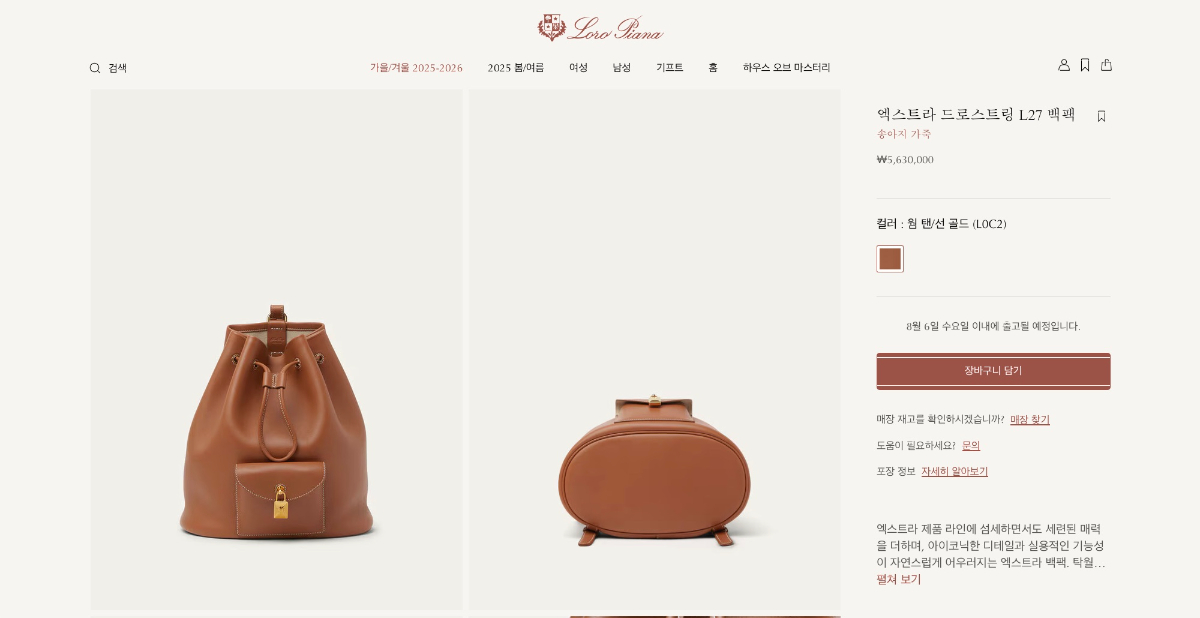
Task: Open saved wishlist bookmark icon in header
Action: 1085,65
